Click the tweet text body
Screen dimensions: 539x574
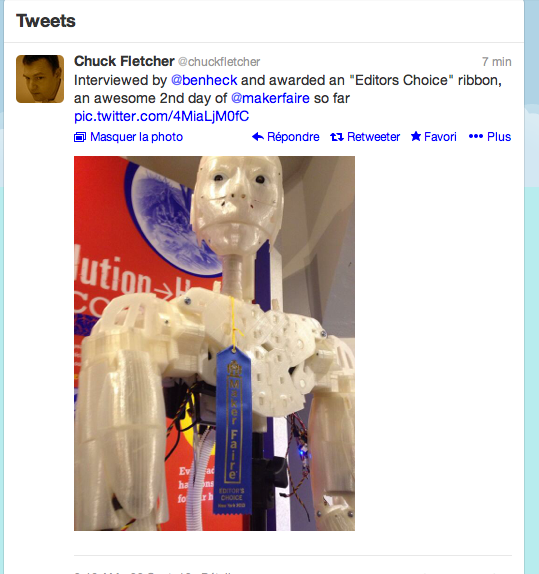pos(288,98)
